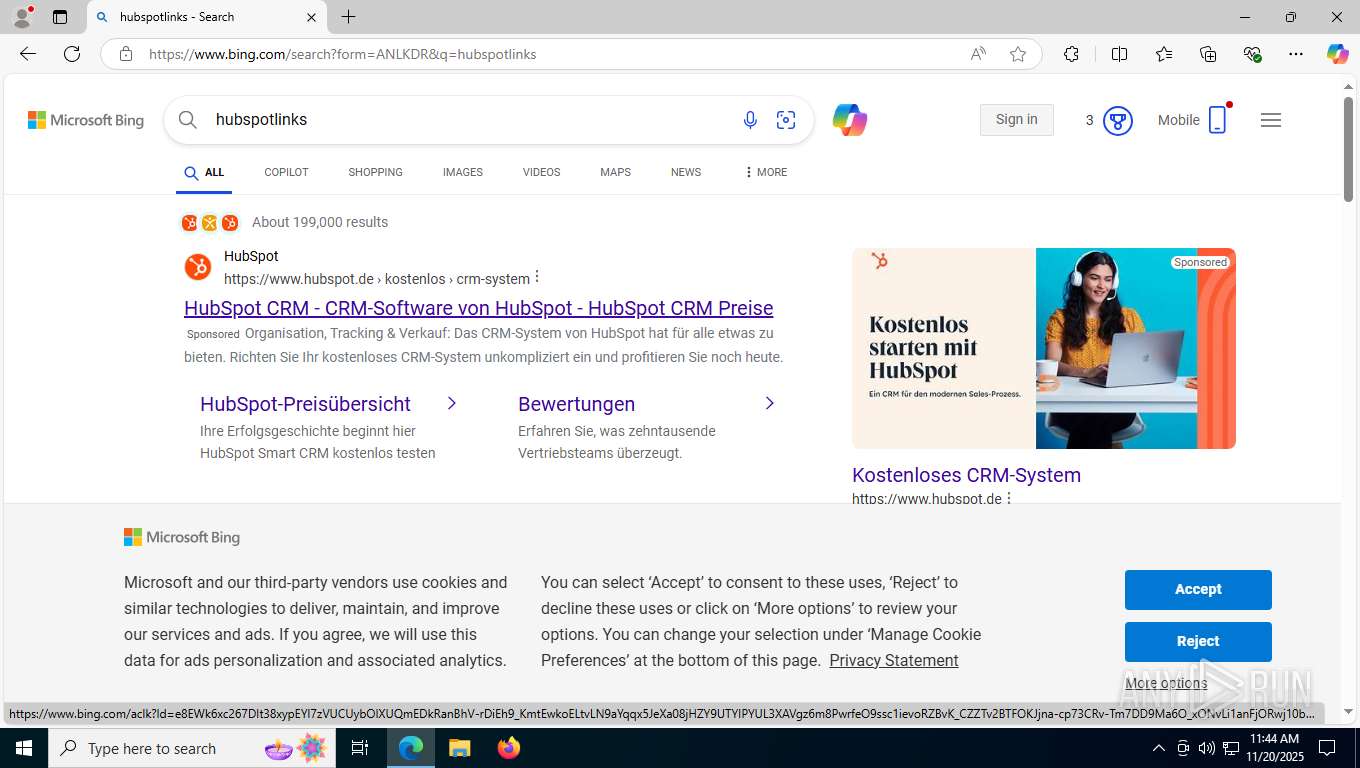The width and height of the screenshot is (1360, 768).
Task: Click the taskbar Type here to search box
Action: pos(190,748)
